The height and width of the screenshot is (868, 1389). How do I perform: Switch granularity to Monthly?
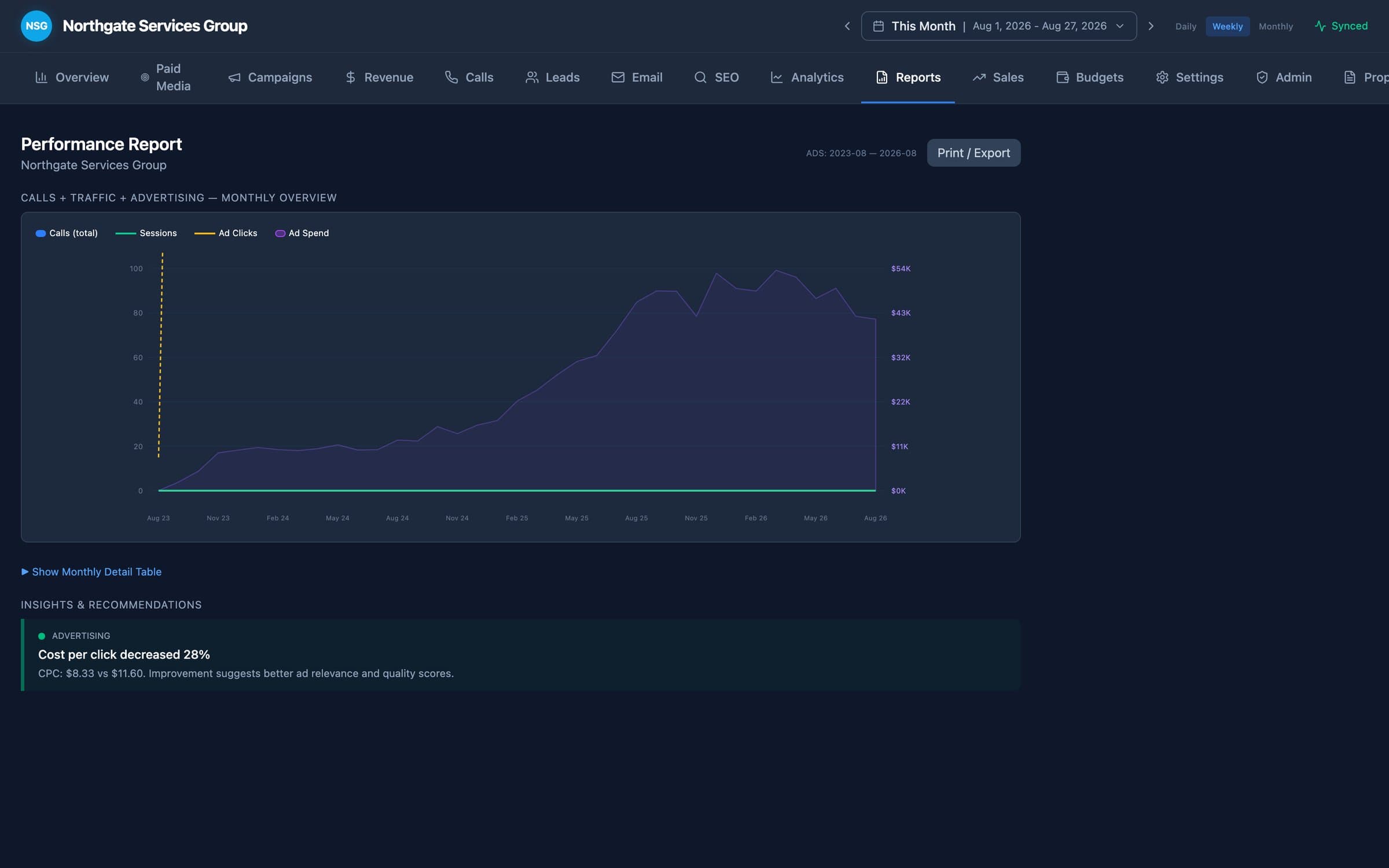[1276, 27]
